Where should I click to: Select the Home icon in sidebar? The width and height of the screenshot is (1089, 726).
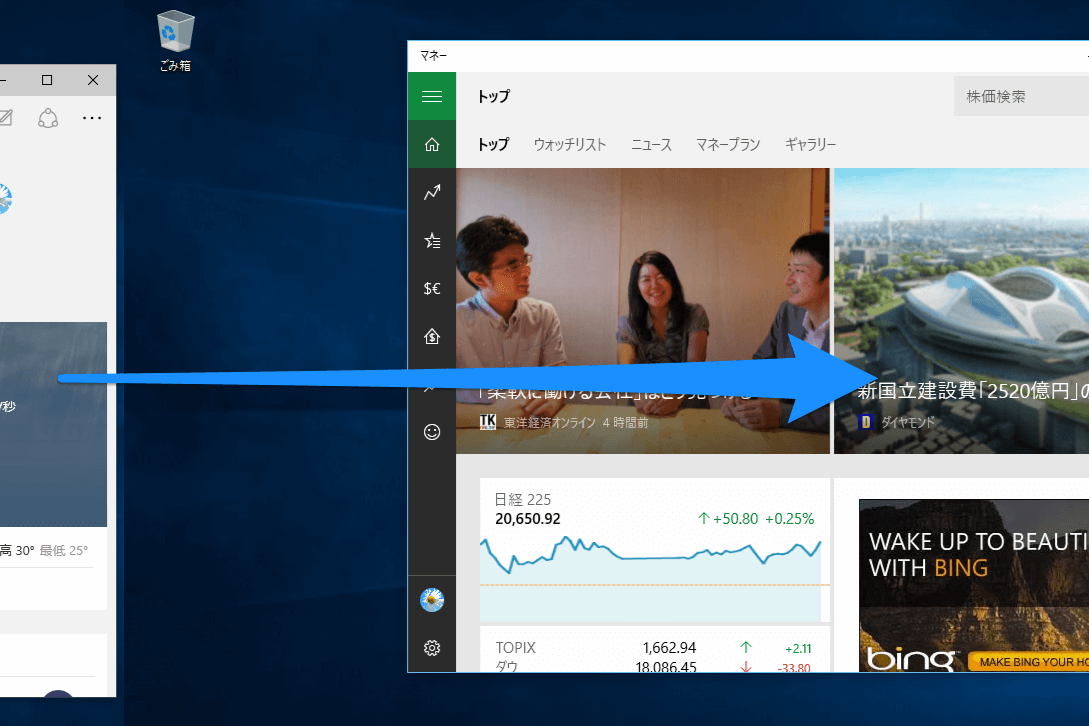click(x=431, y=145)
